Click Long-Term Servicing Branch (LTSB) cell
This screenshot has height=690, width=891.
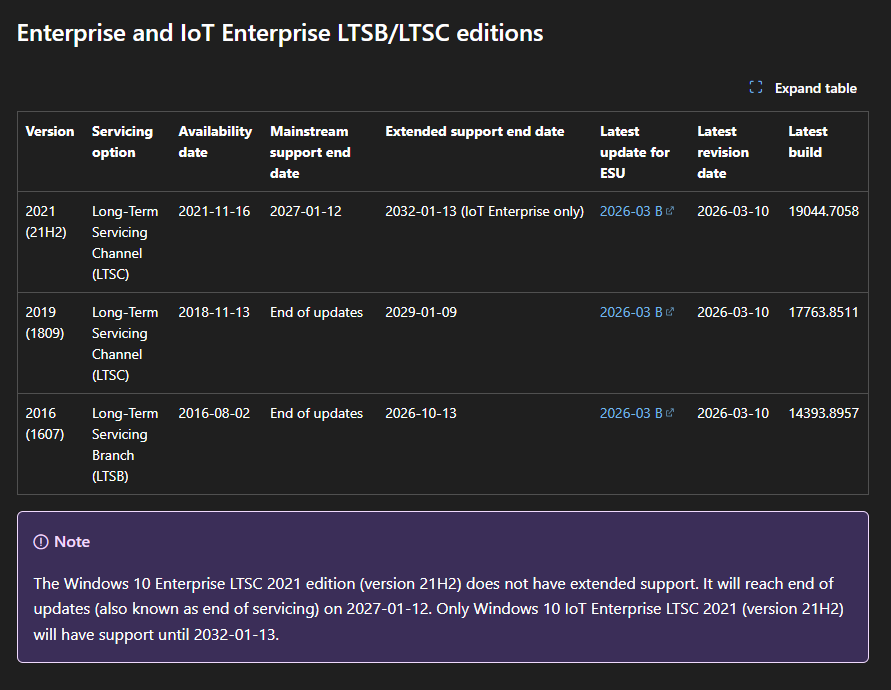[x=125, y=445]
